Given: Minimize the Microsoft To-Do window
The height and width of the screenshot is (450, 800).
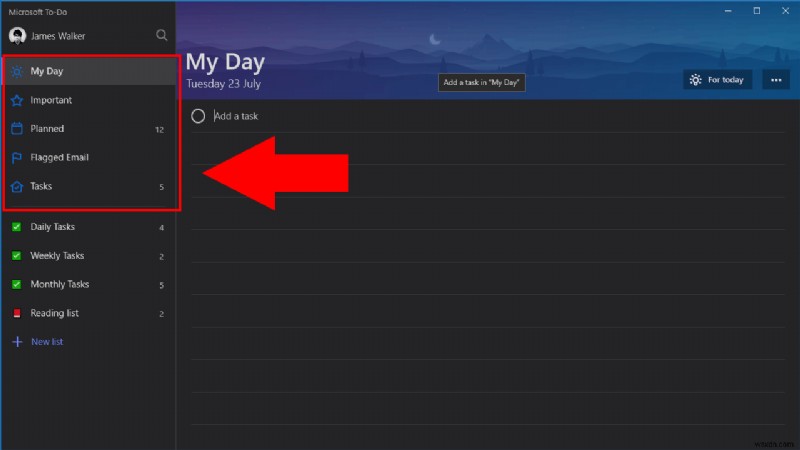Looking at the screenshot, I should pyautogui.click(x=728, y=11).
